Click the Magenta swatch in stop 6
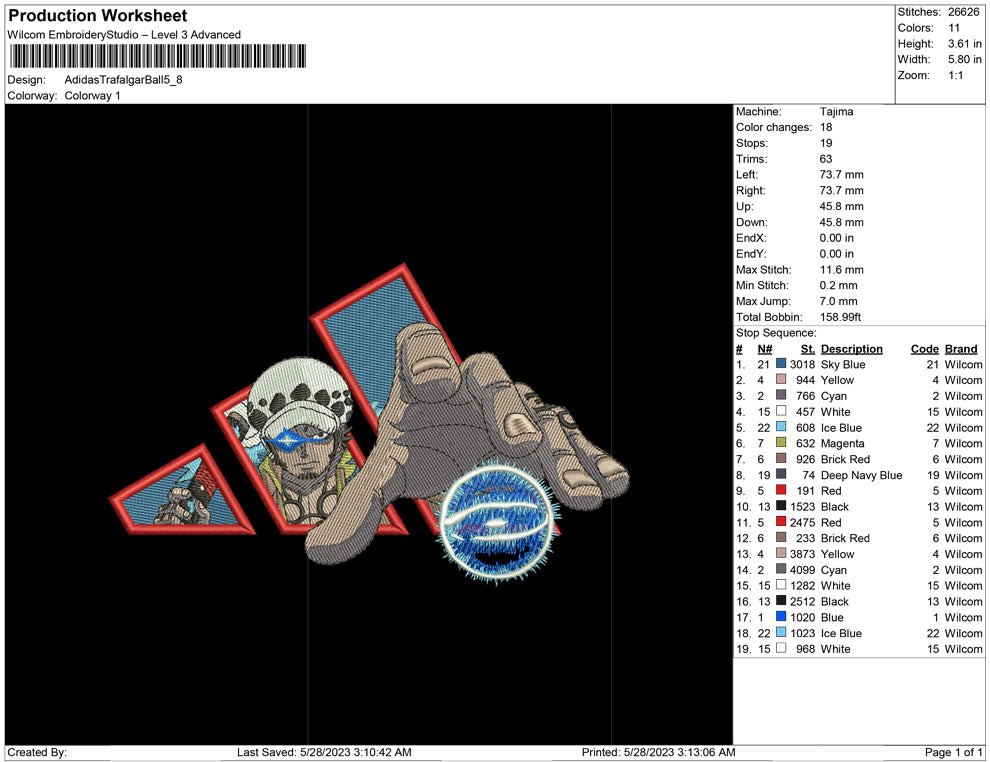This screenshot has width=990, height=762. pyautogui.click(x=781, y=443)
